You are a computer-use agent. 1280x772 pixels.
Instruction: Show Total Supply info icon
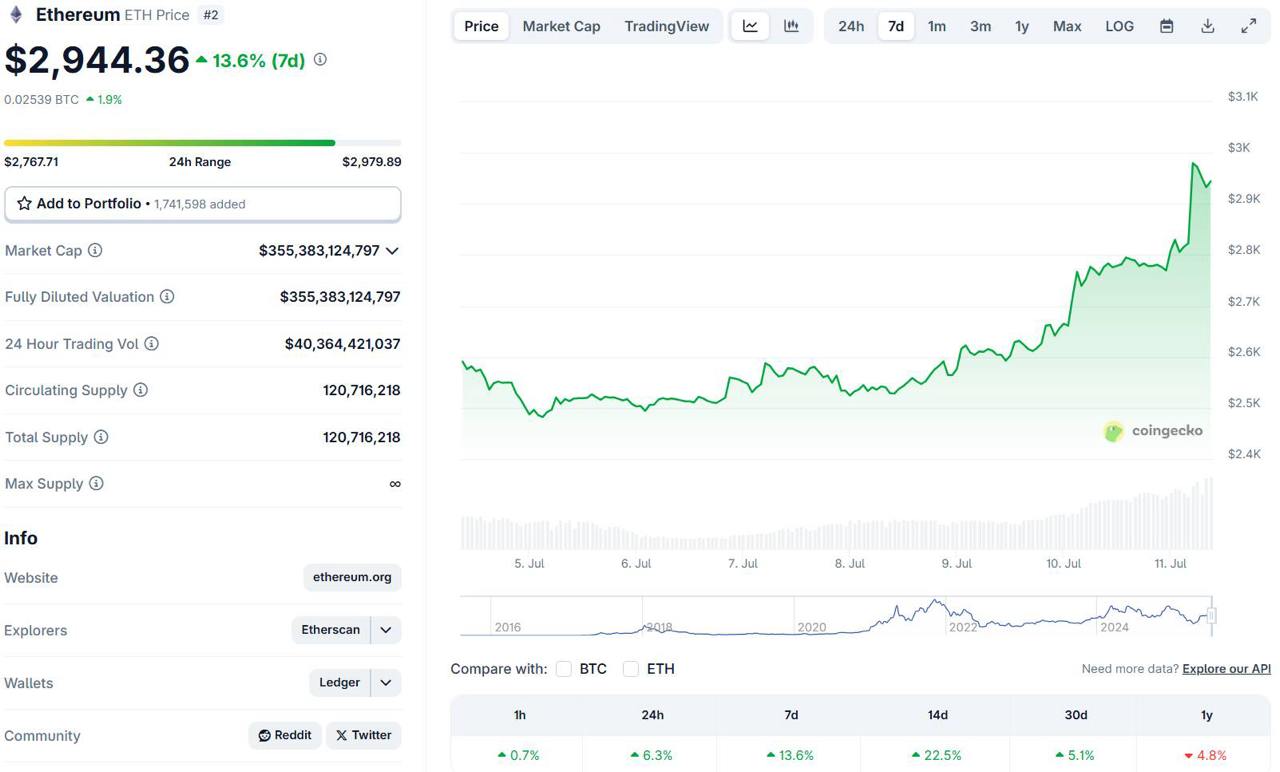101,437
